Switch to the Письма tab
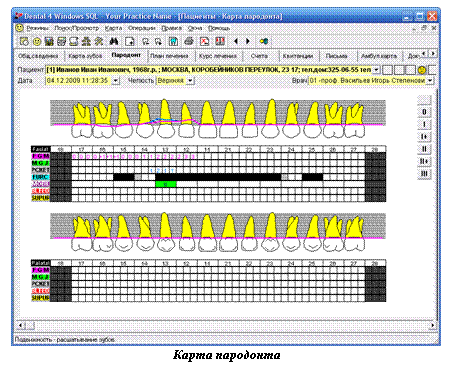This screenshot has width=456, height=388. [336, 56]
